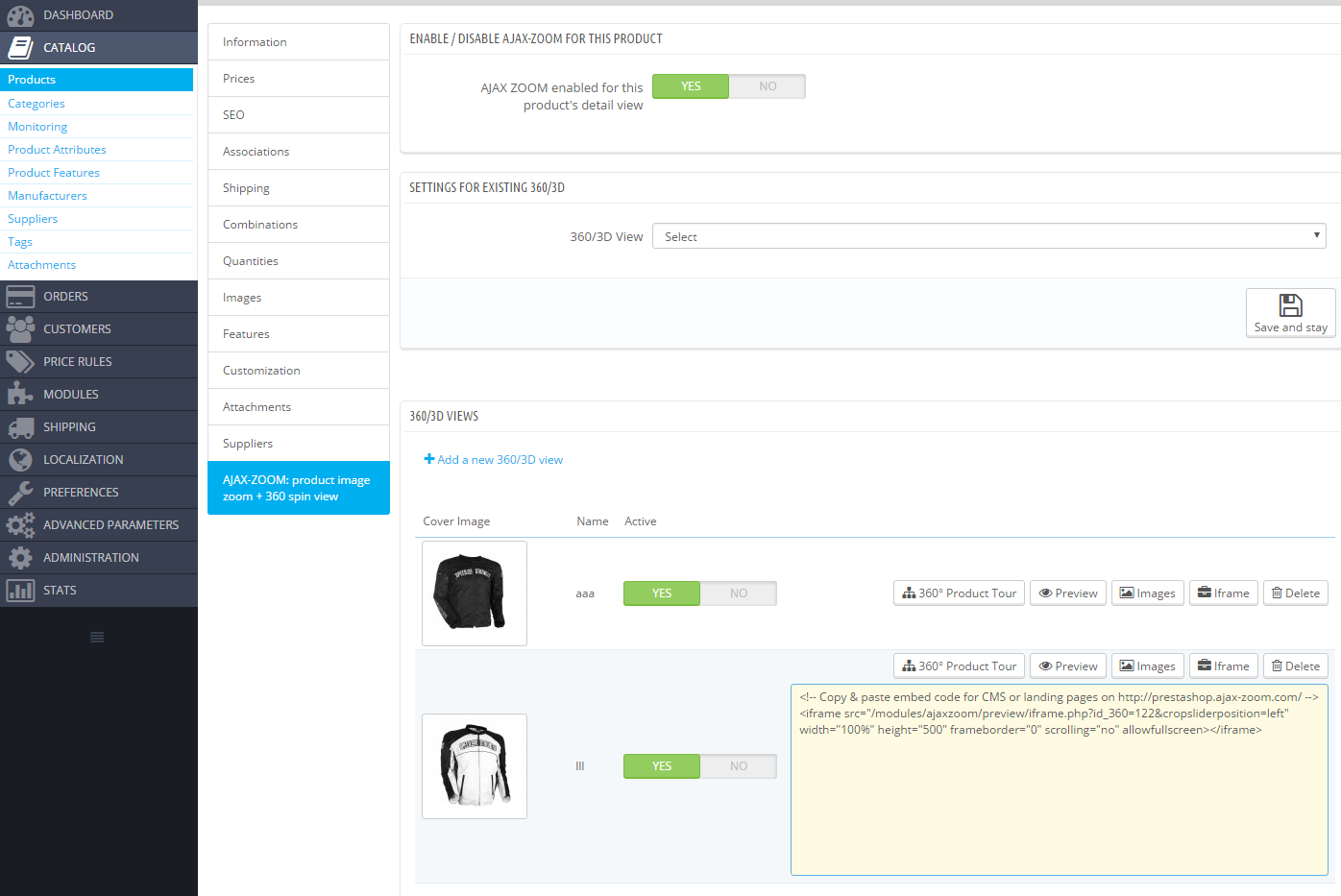Open the 360/3D View select dropdown
1341x896 pixels.
pyautogui.click(x=988, y=236)
